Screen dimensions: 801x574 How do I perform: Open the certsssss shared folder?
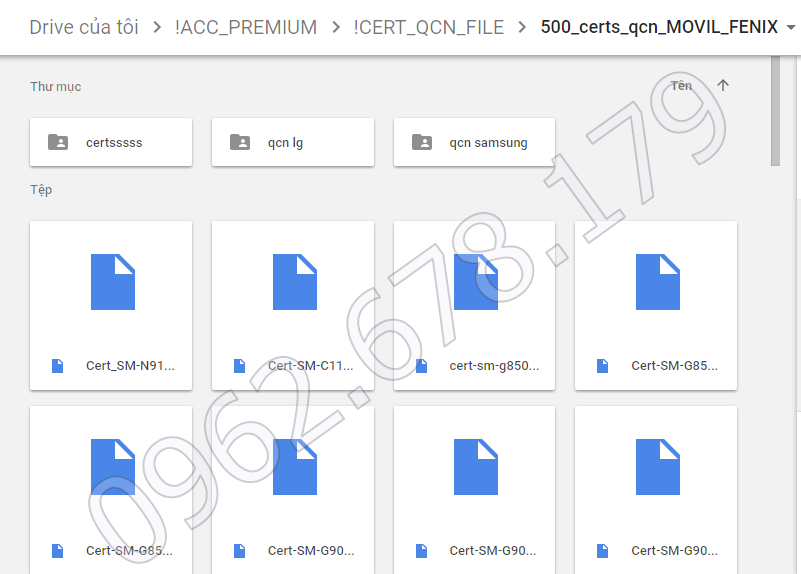coord(111,142)
